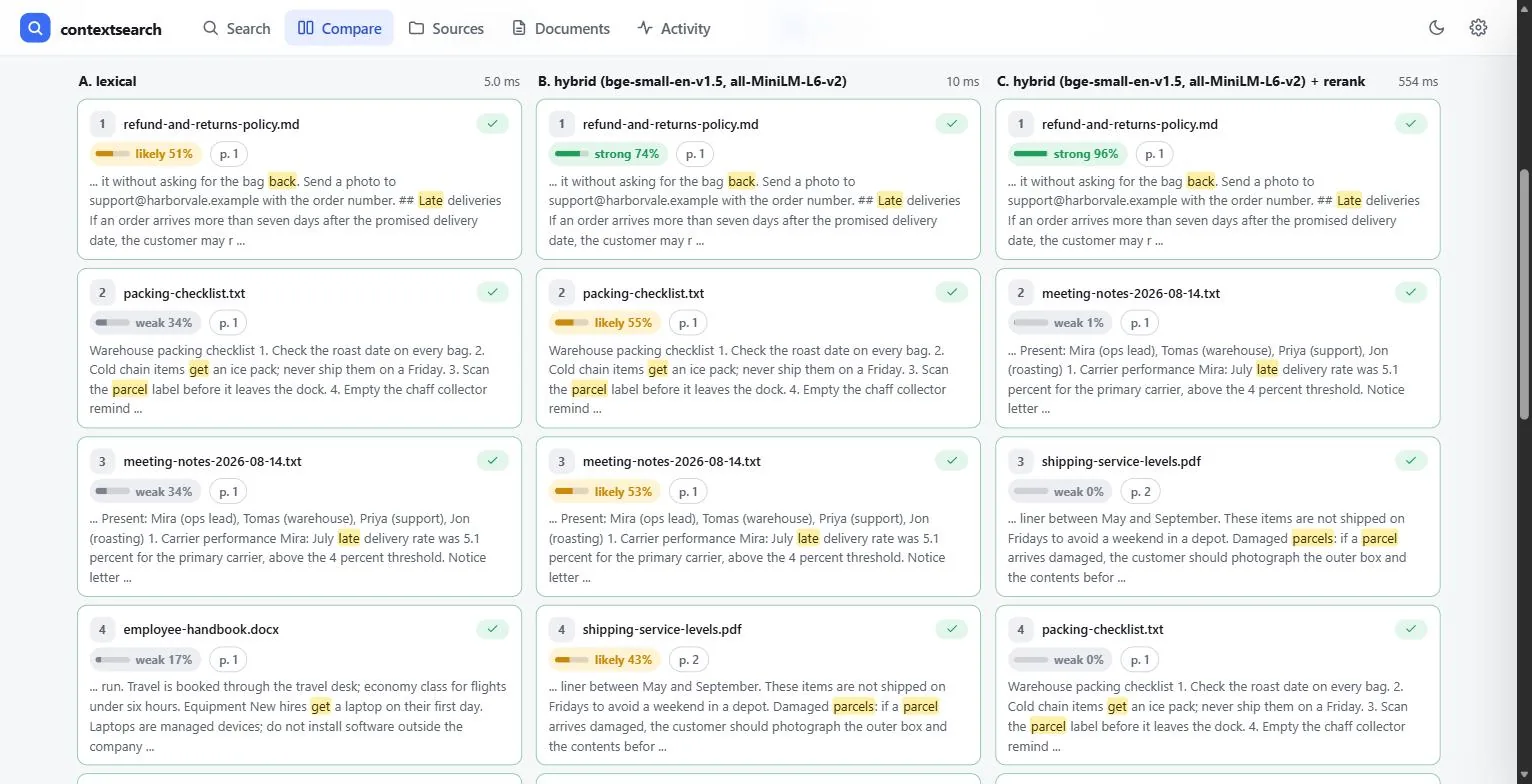This screenshot has height=784, width=1532.
Task: Click checkmark on rerank packing-checklist.txt card
Action: (1411, 628)
